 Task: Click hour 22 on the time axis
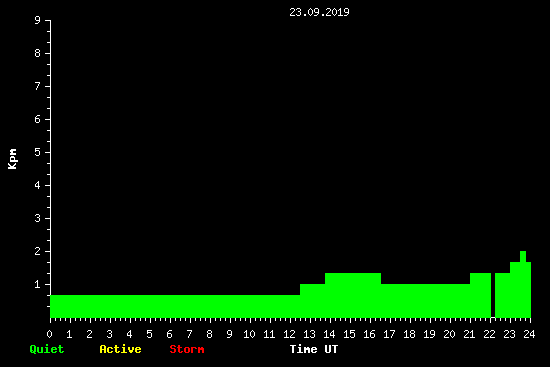pos(489,334)
